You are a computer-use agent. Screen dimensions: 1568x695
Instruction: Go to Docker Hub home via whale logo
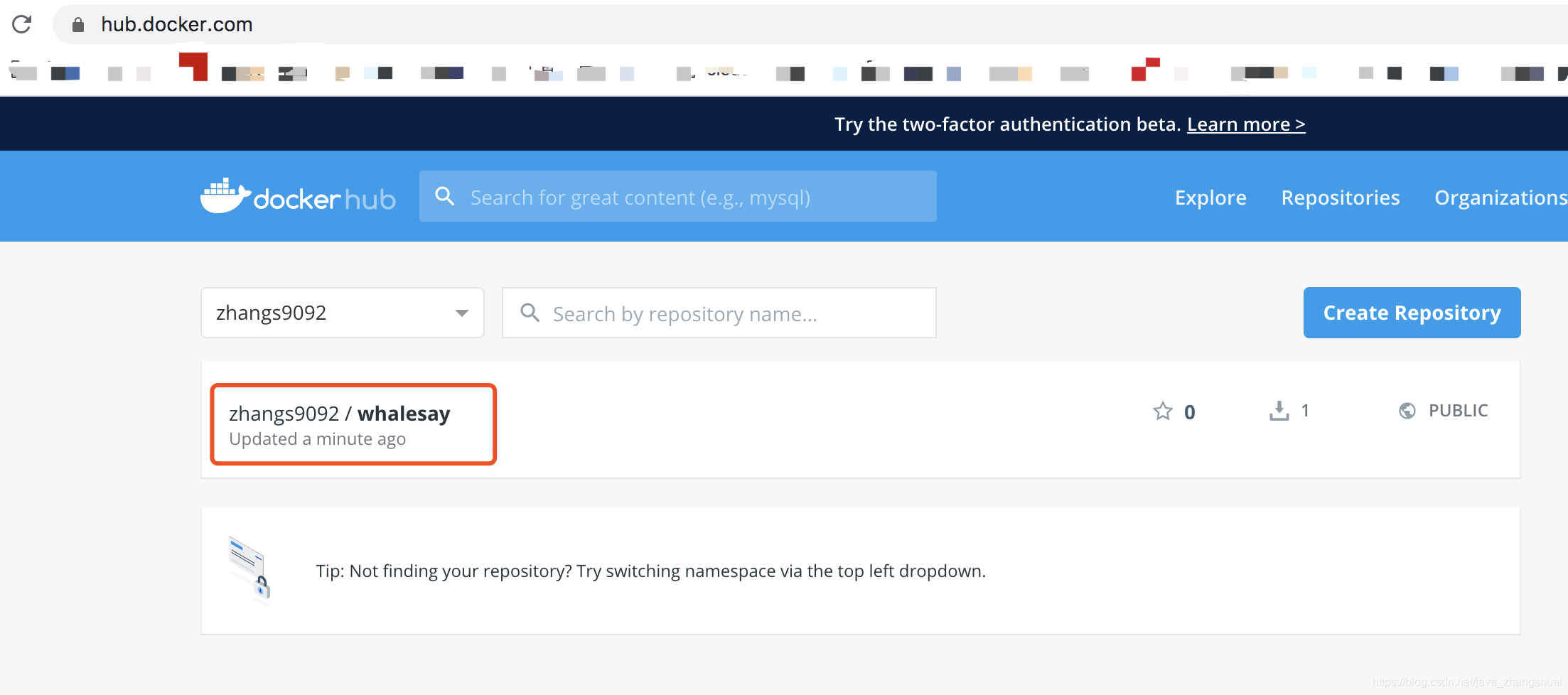point(298,196)
